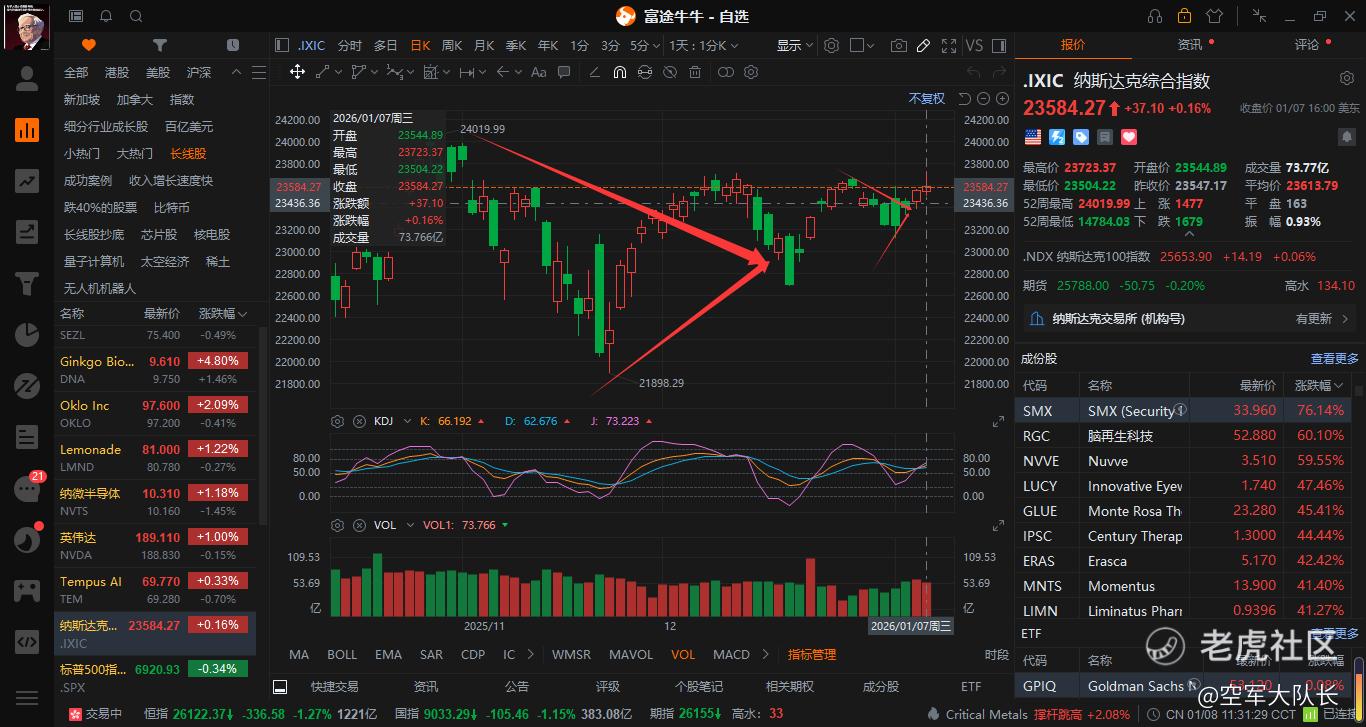
Task: Click the search magnifier icon
Action: click(x=136, y=16)
